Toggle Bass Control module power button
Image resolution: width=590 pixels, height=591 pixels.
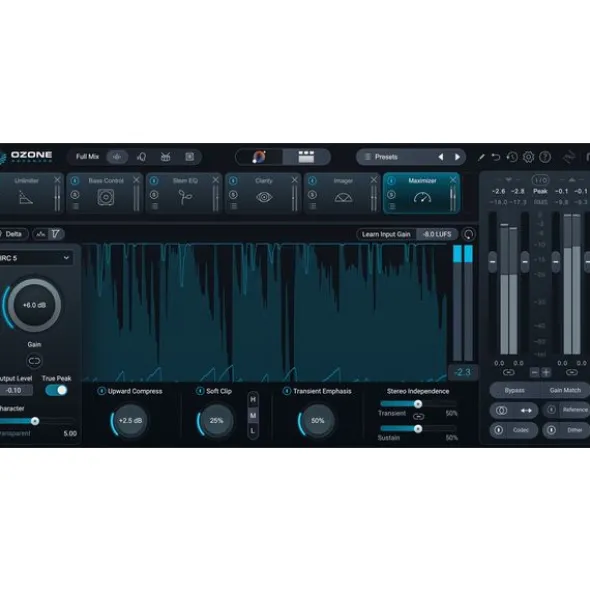75,181
